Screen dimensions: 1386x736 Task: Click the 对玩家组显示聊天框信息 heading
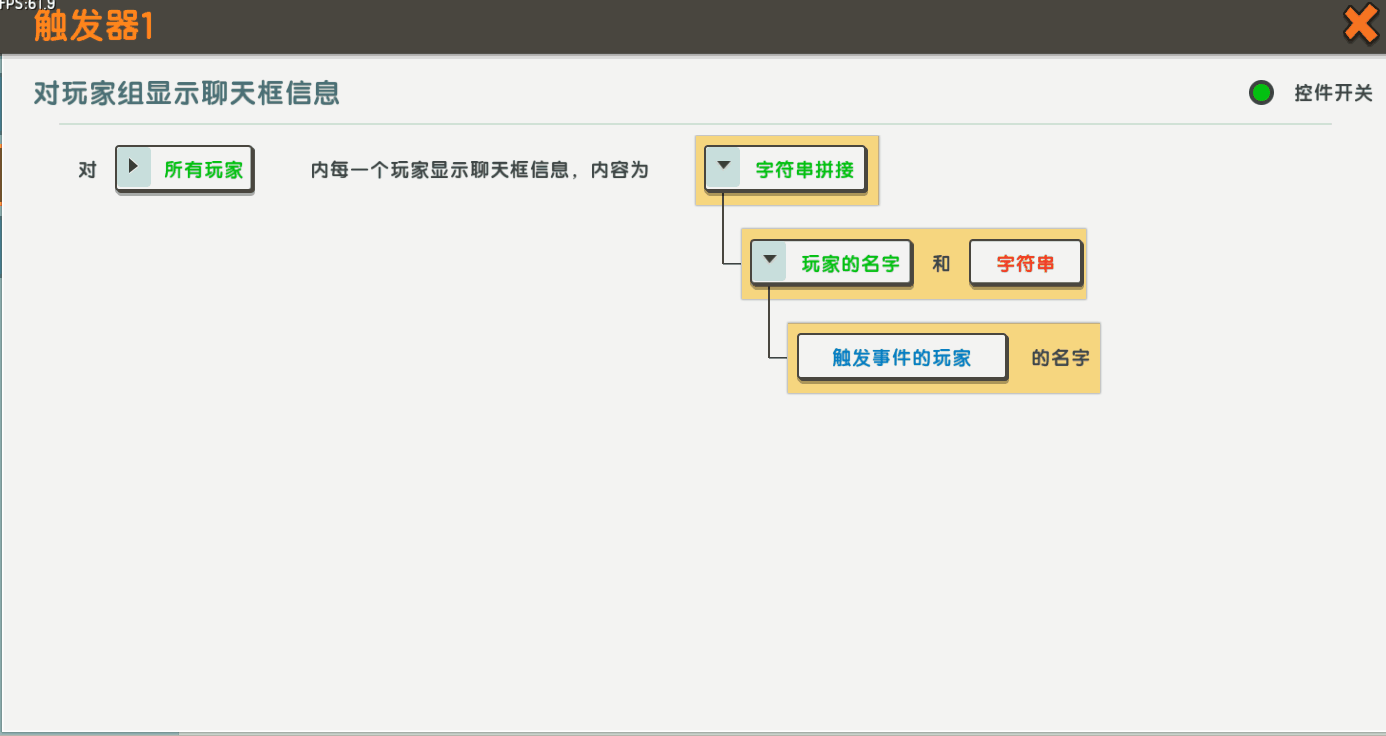point(187,93)
